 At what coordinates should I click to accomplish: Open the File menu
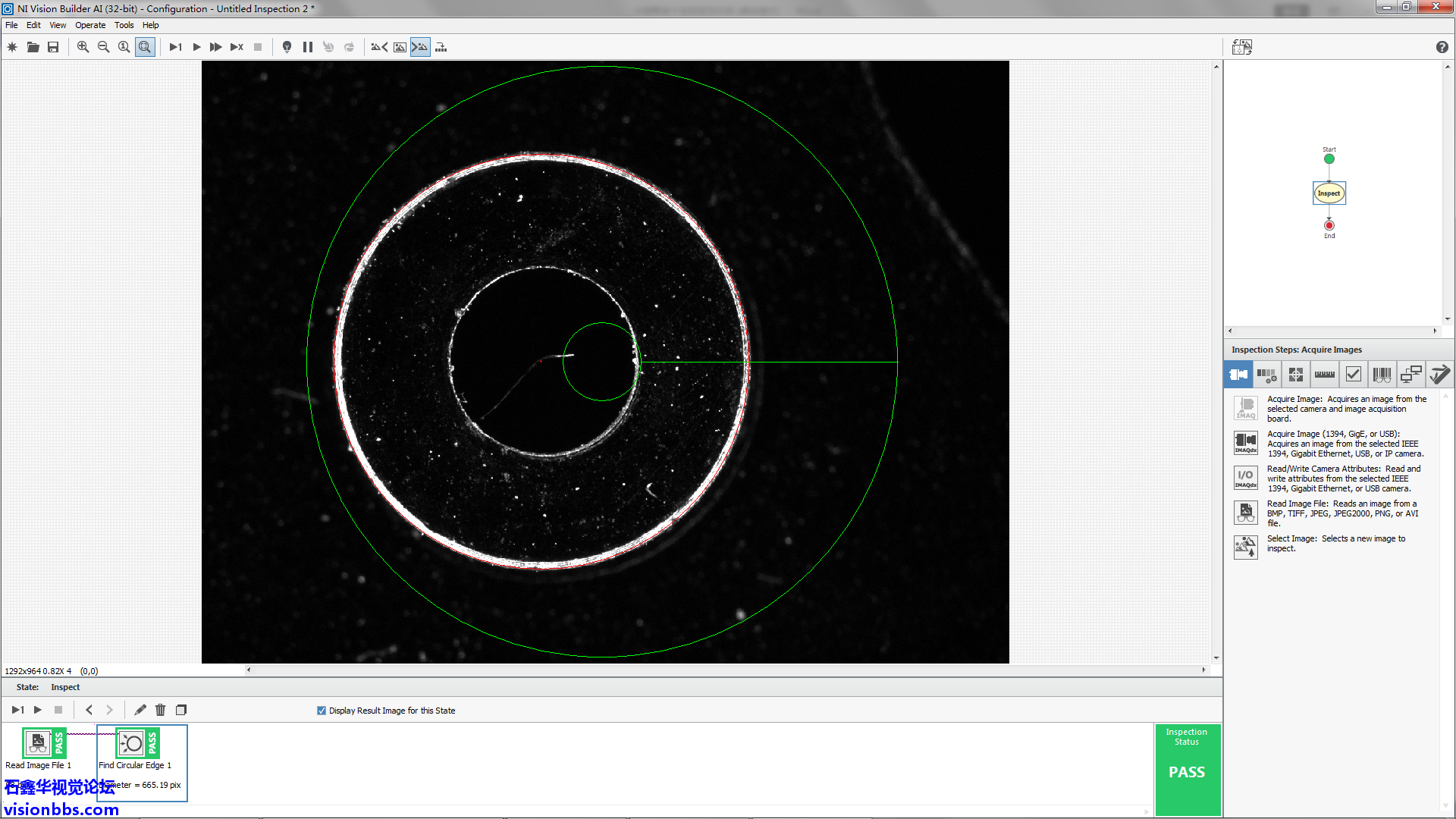tap(11, 25)
